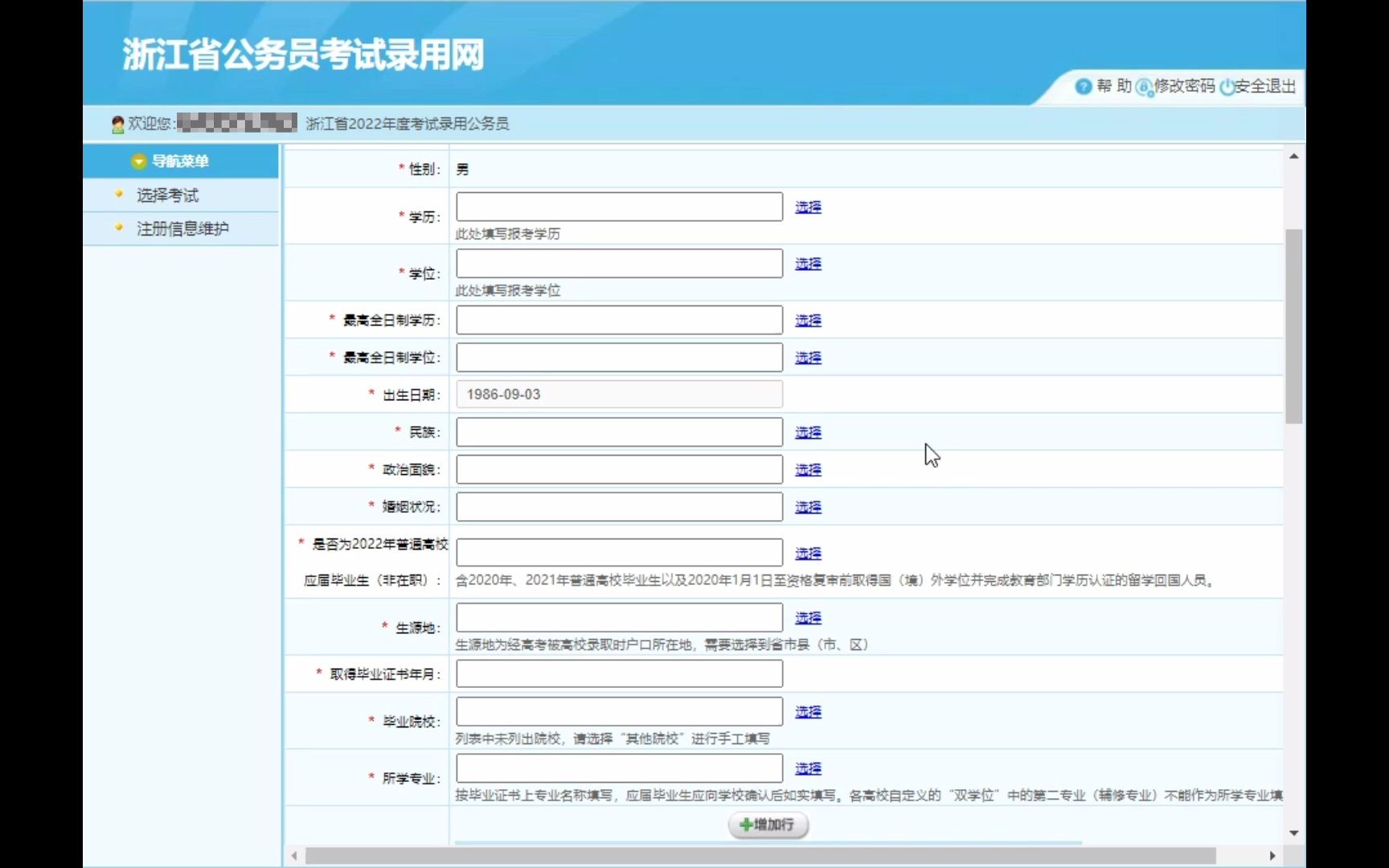This screenshot has height=868, width=1389.
Task: Click 选择 link for 学位
Action: click(x=808, y=264)
